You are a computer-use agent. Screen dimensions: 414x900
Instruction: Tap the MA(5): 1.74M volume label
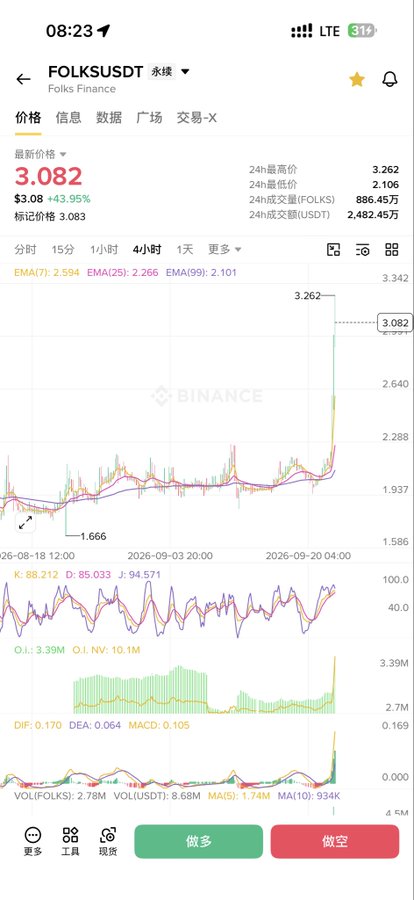tap(238, 796)
